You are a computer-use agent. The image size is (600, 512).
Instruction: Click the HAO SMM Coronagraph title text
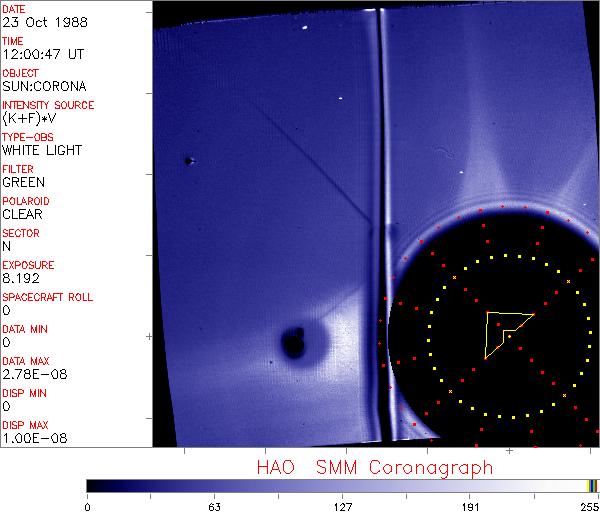[x=374, y=467]
